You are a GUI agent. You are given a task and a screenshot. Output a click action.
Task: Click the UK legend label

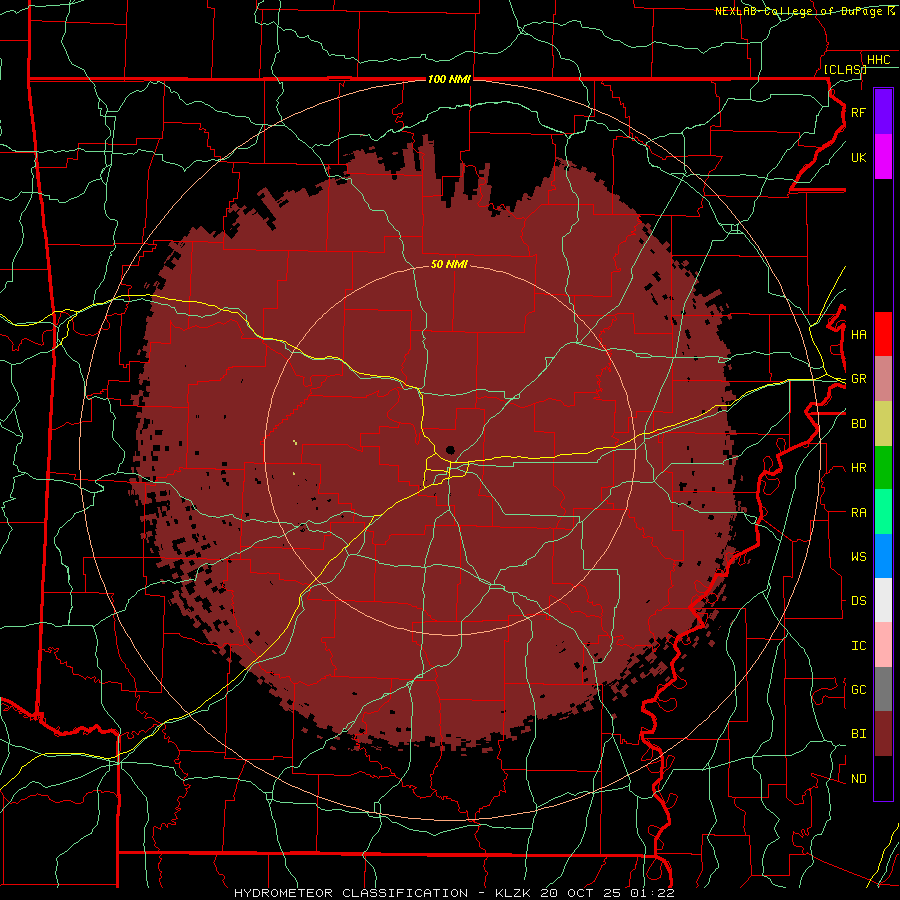click(x=859, y=157)
